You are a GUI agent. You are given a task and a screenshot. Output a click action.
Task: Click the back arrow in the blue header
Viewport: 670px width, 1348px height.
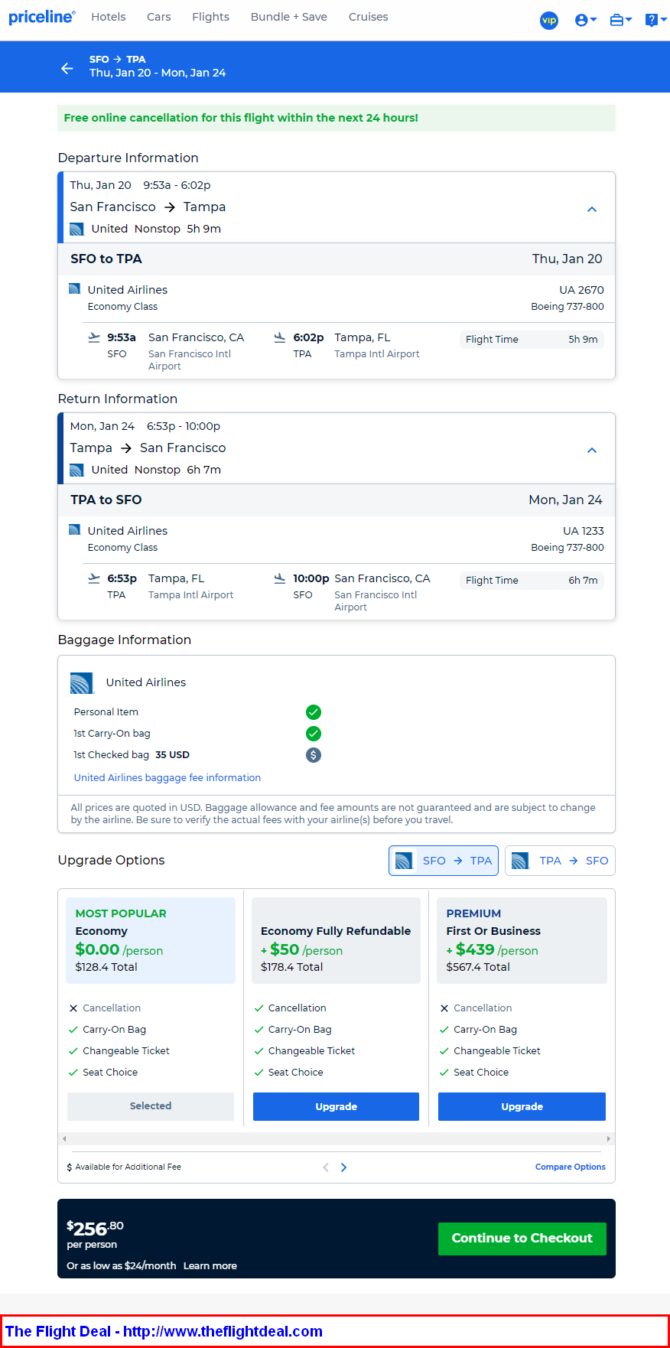67,68
